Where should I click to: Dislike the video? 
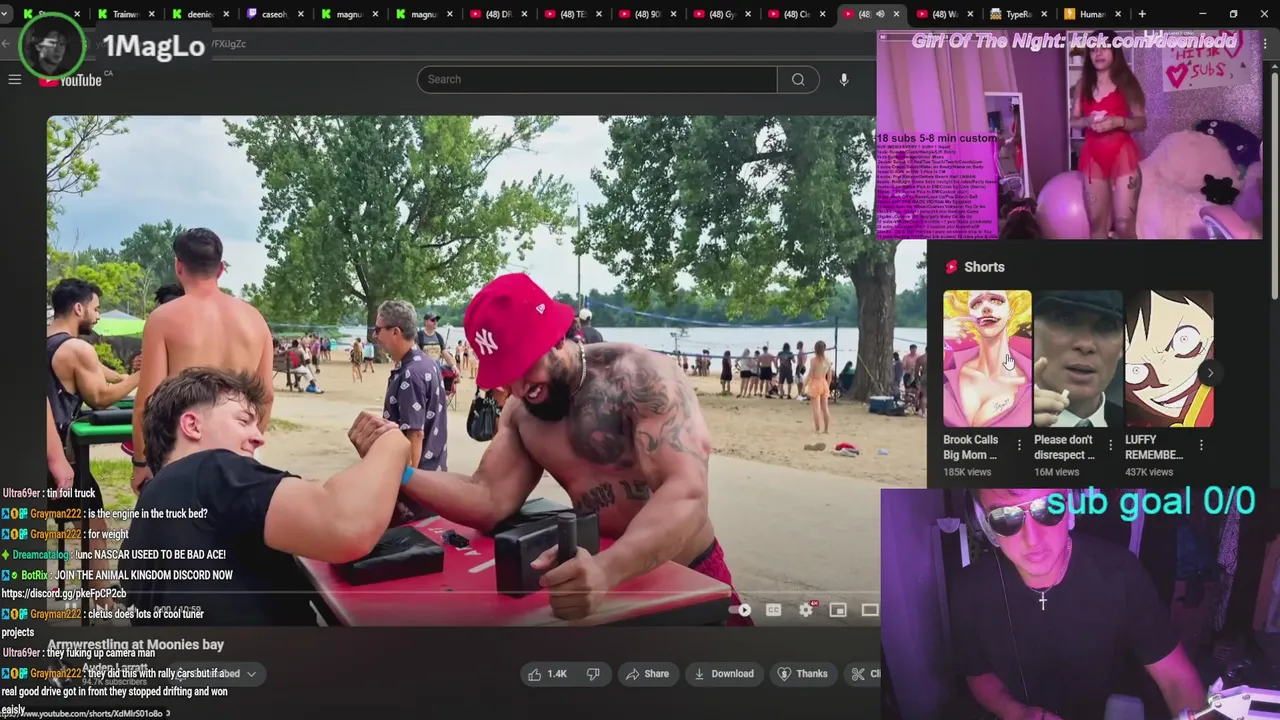(x=593, y=674)
